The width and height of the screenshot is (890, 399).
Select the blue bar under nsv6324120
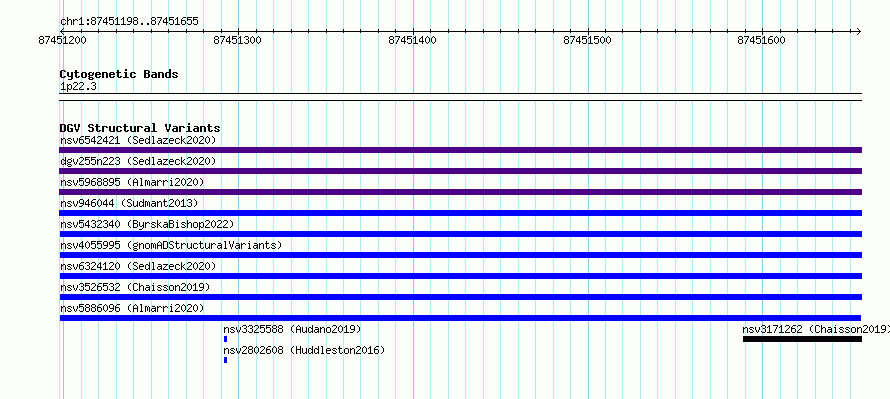point(460,276)
